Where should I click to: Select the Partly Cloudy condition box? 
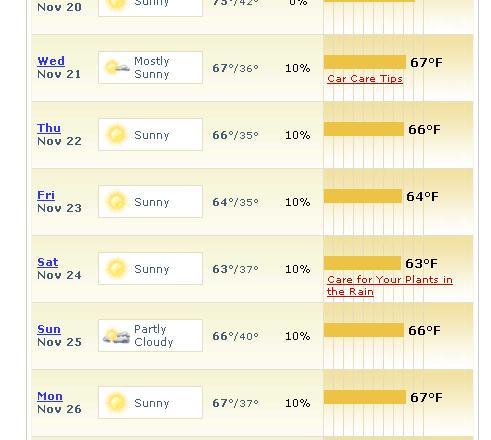[x=150, y=335]
